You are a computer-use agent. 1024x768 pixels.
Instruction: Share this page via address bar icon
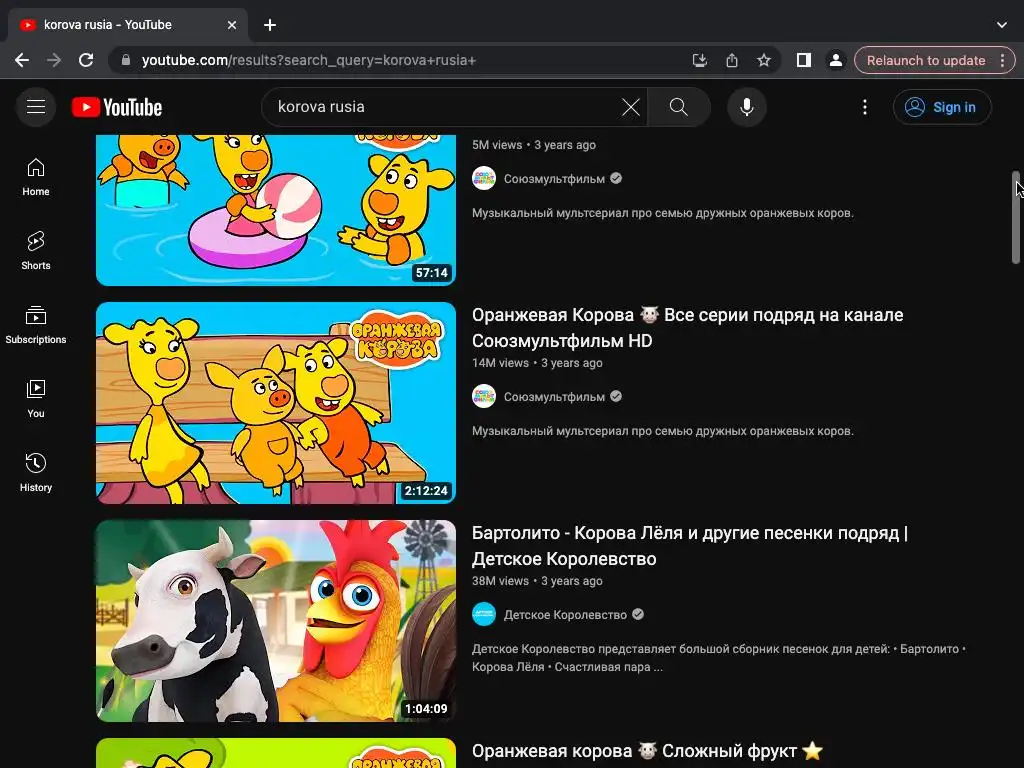[x=731, y=60]
